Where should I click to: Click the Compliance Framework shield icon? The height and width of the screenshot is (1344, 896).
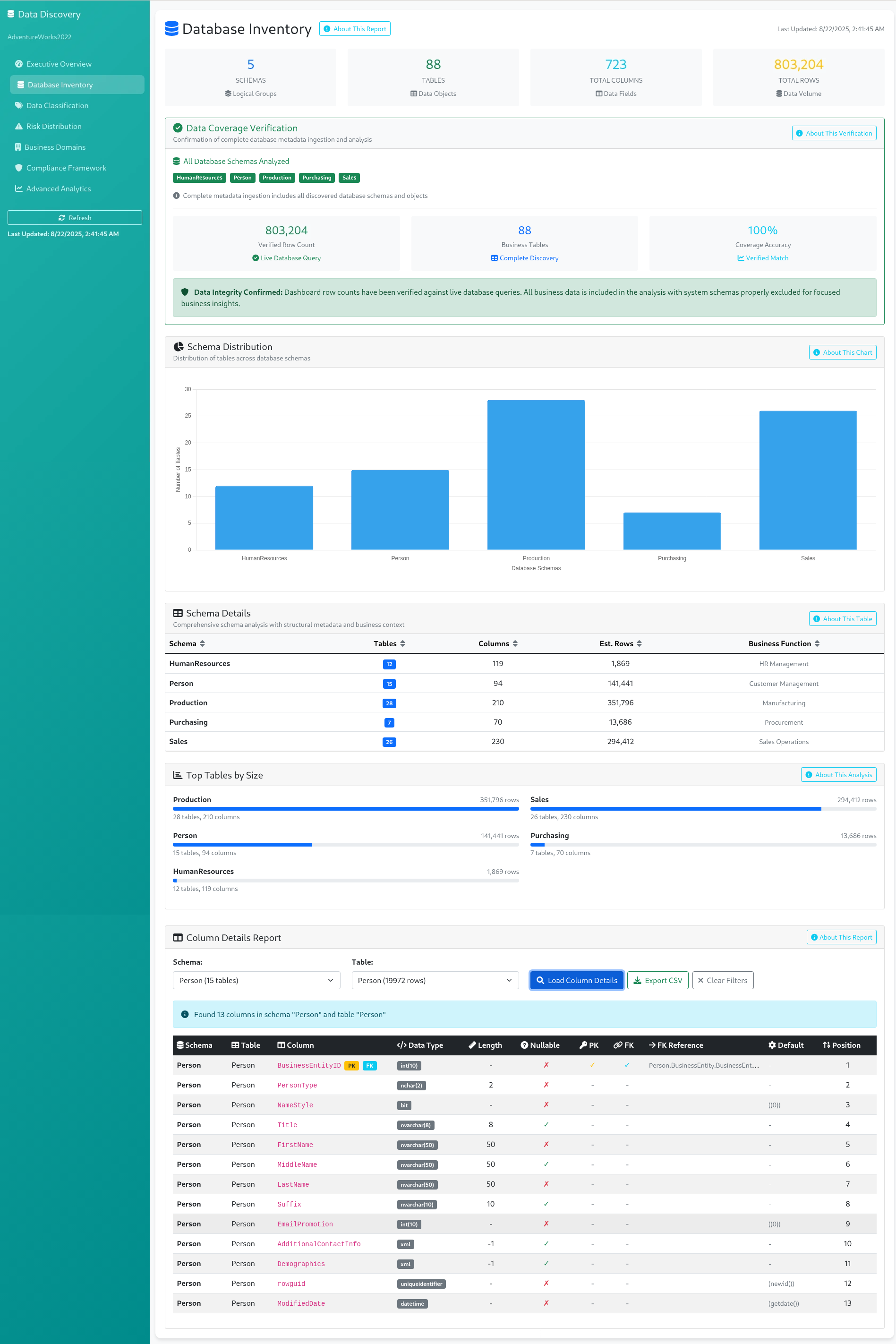(19, 168)
